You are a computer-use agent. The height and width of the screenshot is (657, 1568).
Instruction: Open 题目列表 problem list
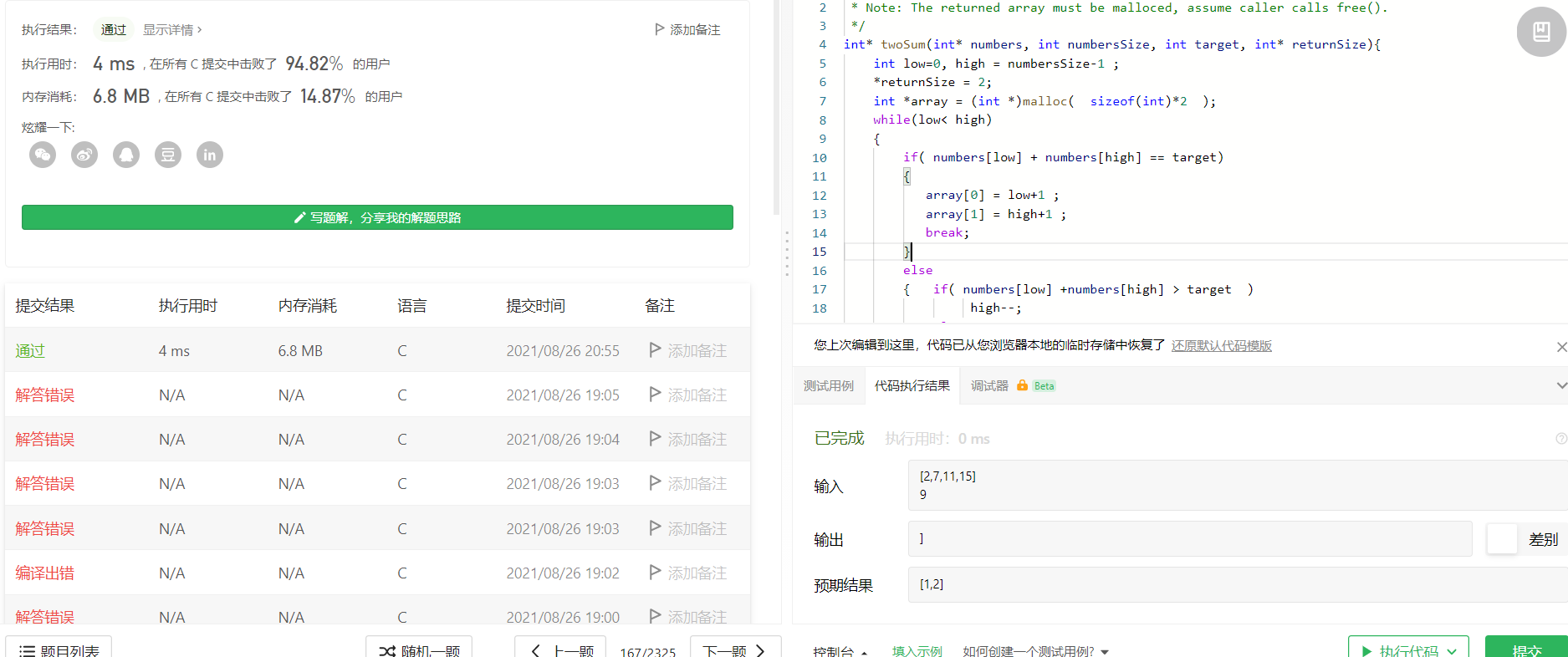[59, 648]
